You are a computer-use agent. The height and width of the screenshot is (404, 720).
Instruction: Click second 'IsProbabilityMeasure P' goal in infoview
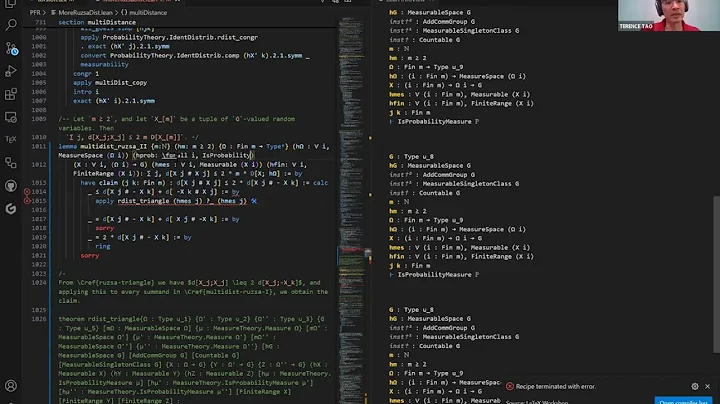439,275
